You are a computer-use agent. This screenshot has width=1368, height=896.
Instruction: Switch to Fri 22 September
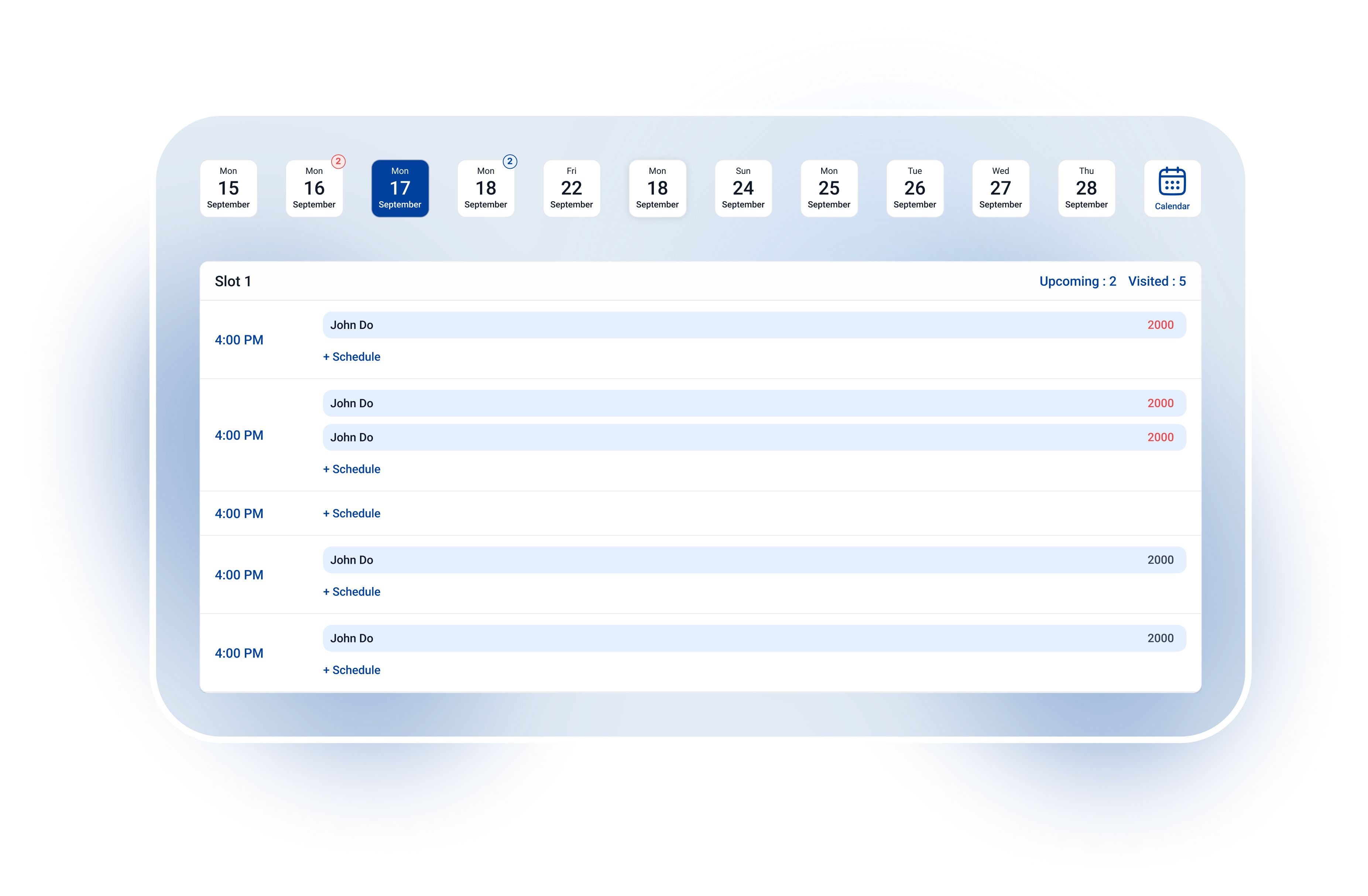pos(571,189)
